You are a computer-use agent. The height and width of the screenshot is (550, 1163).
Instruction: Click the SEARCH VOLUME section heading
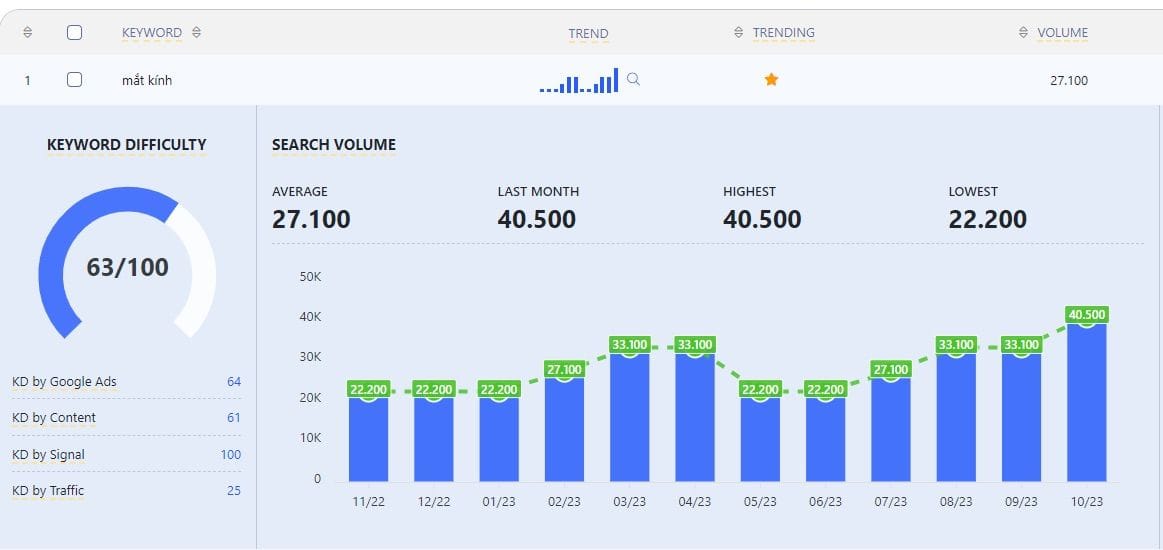pos(334,145)
